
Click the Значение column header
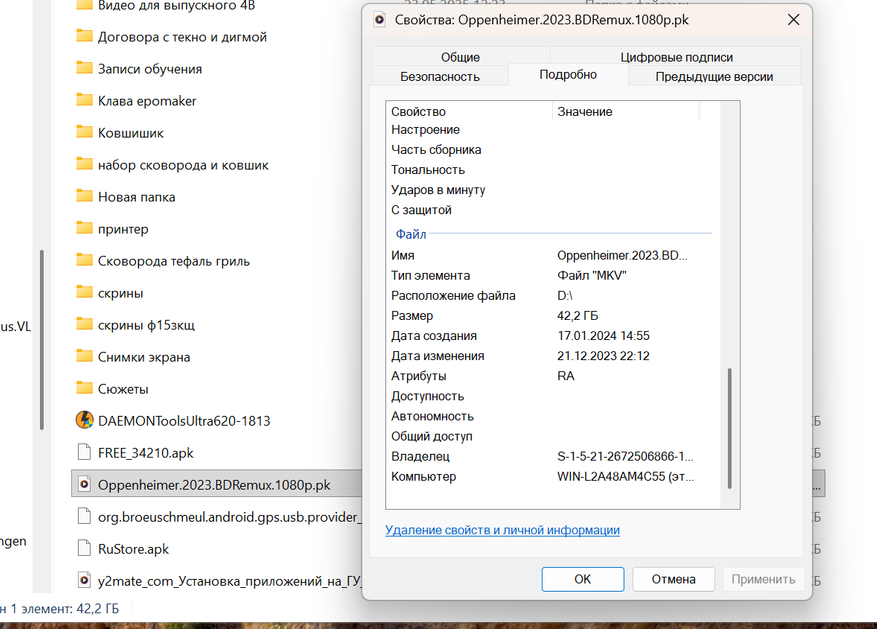pos(626,111)
